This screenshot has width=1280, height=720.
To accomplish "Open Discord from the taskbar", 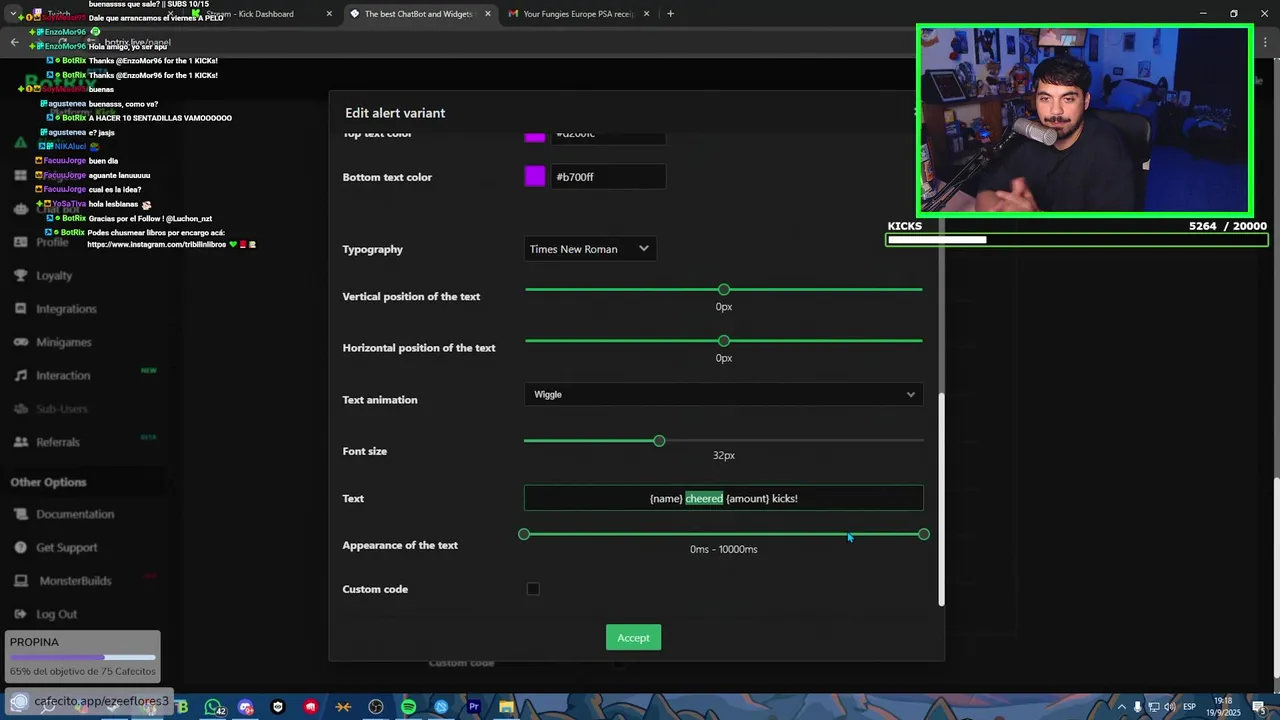I will coord(246,707).
